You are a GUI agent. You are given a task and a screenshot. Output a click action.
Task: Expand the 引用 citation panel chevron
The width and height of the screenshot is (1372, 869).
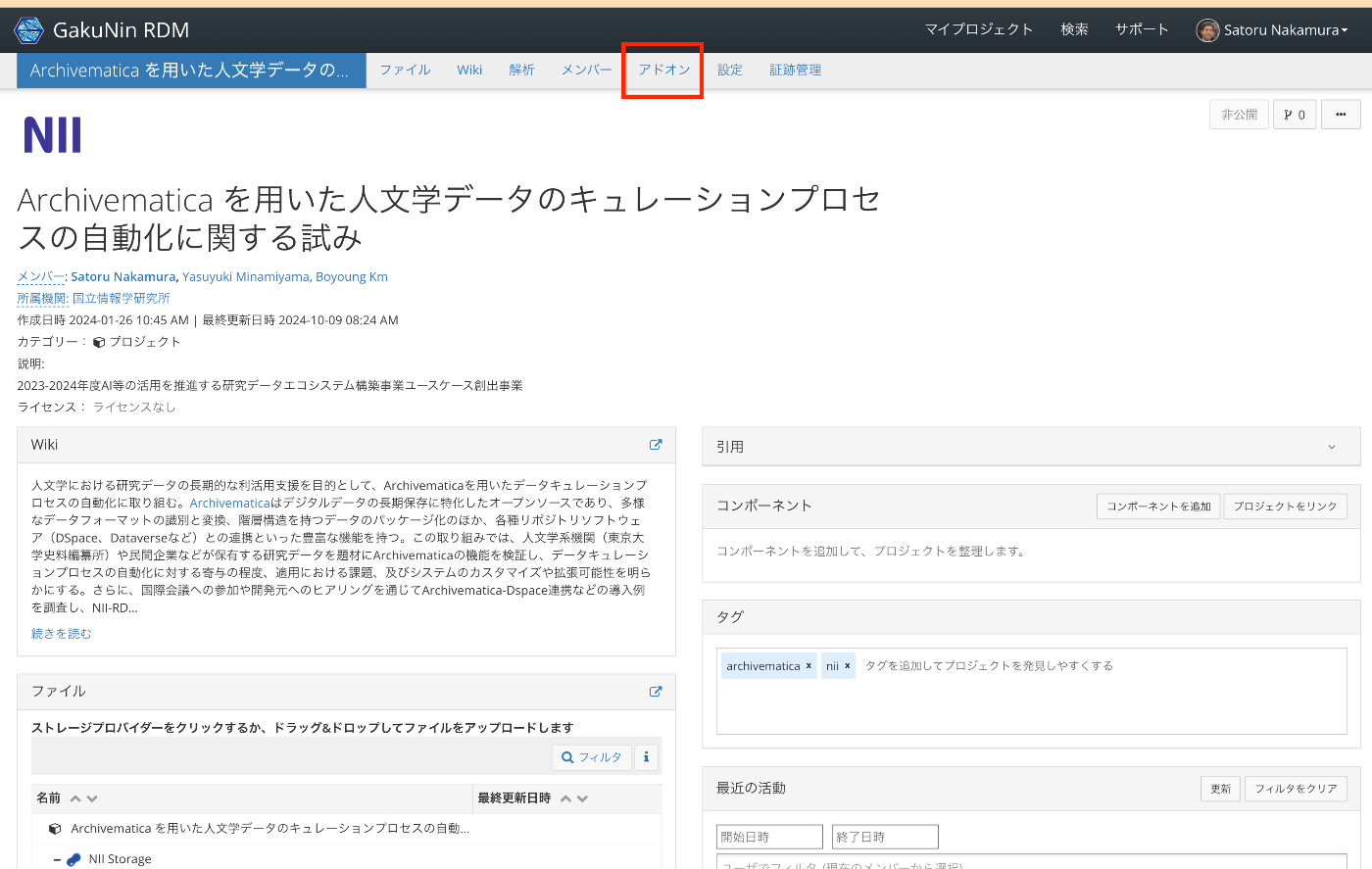click(1332, 447)
